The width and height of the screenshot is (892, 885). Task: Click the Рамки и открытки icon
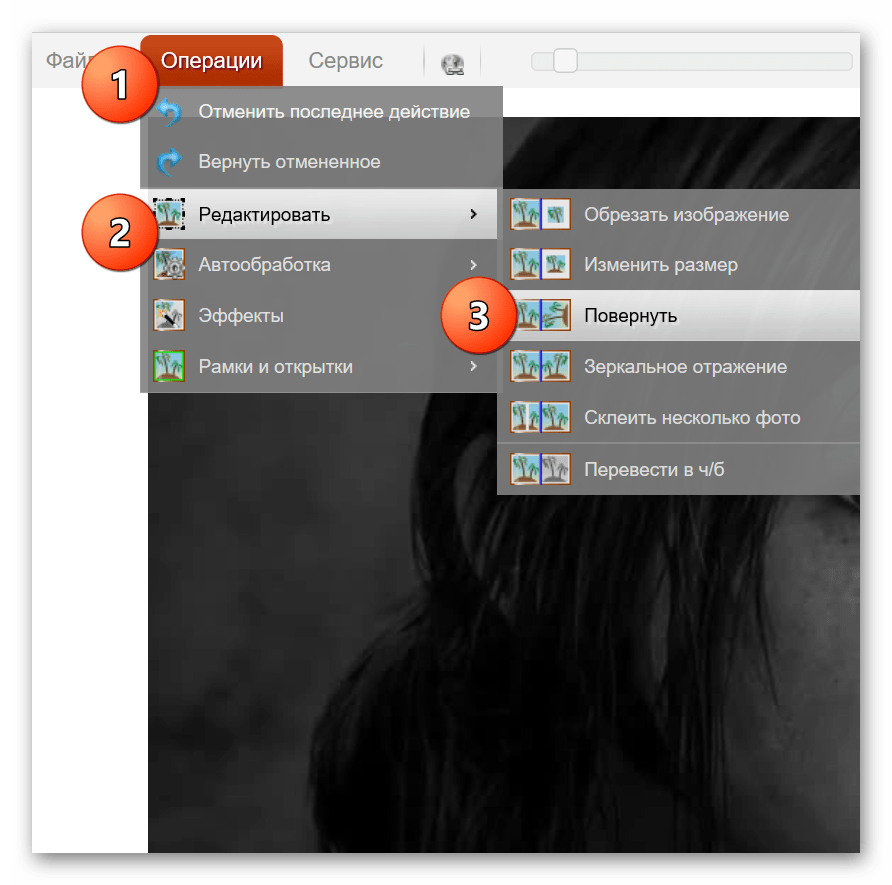(169, 366)
